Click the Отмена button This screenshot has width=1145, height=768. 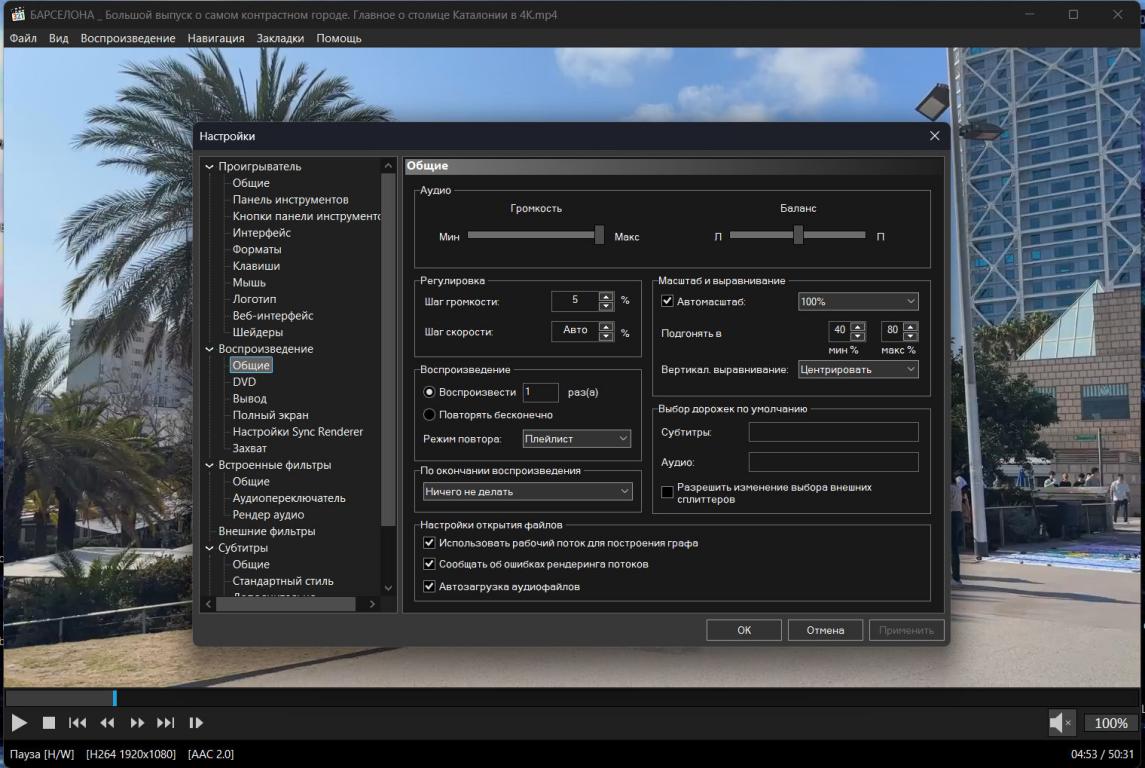pyautogui.click(x=825, y=630)
